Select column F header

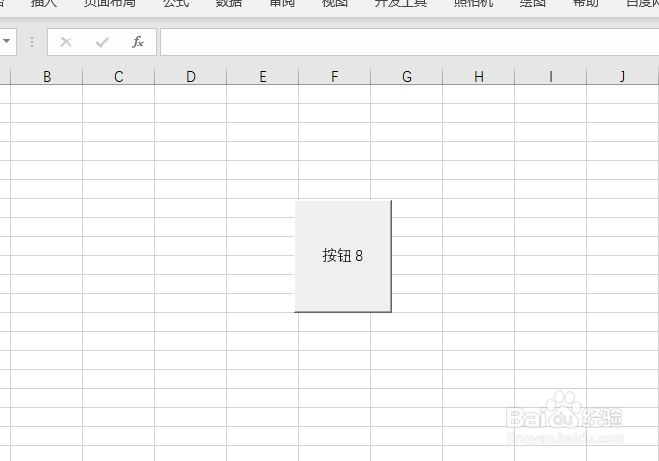(335, 76)
